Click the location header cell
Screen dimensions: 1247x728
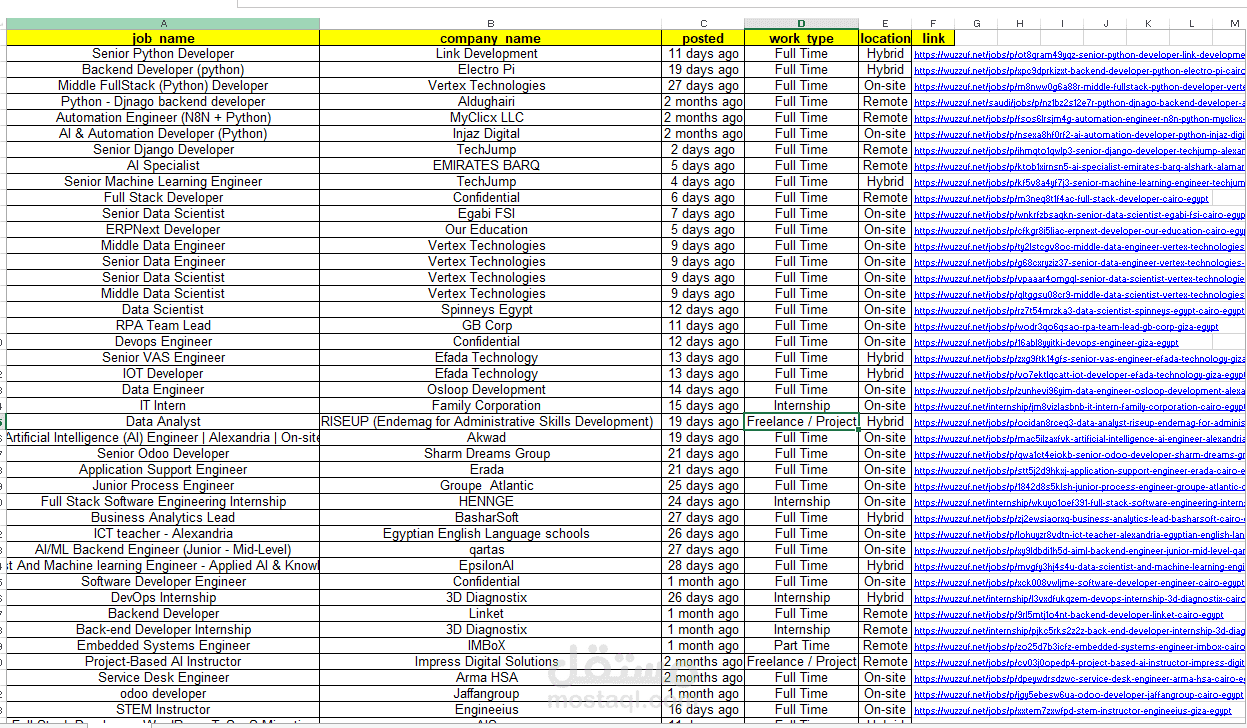(885, 38)
